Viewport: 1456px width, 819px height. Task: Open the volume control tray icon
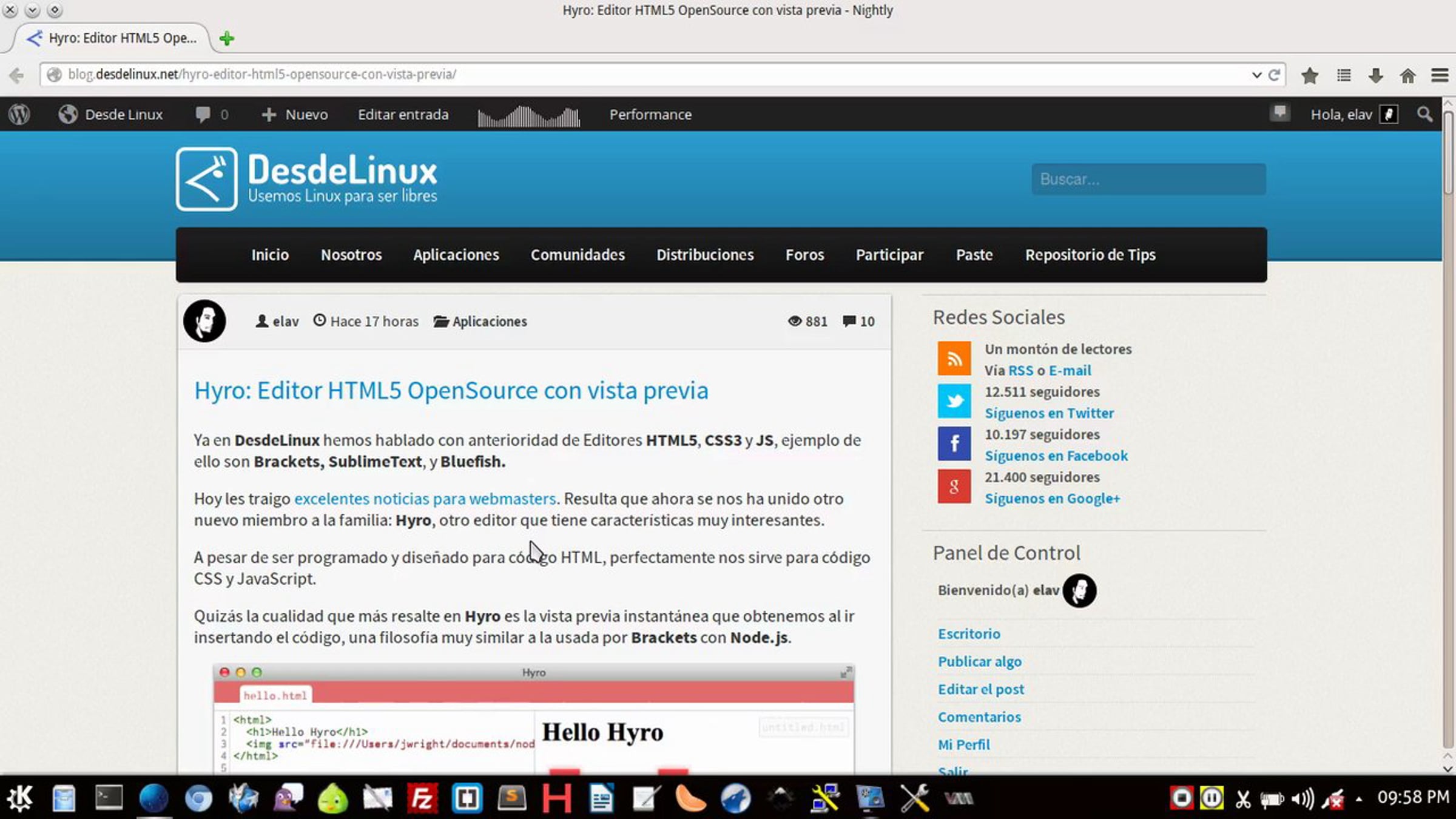pos(1302,798)
